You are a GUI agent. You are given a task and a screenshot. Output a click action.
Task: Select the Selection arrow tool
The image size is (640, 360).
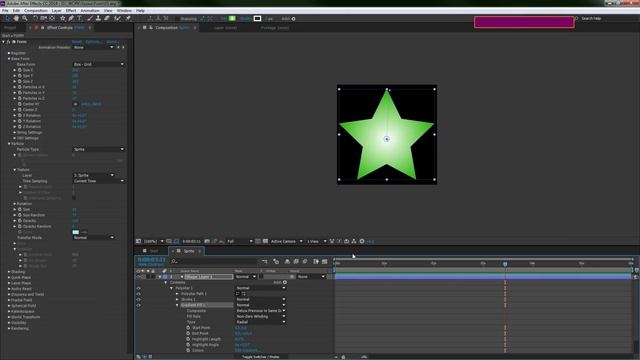point(7,18)
